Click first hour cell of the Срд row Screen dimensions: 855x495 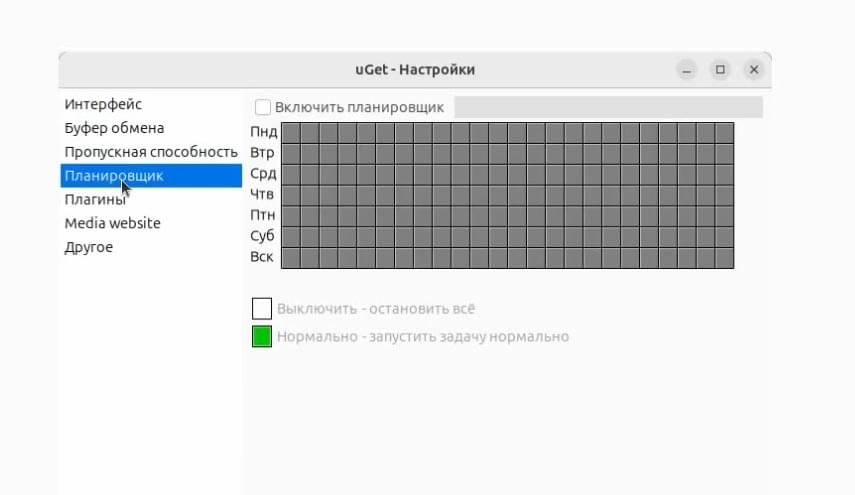pyautogui.click(x=291, y=174)
